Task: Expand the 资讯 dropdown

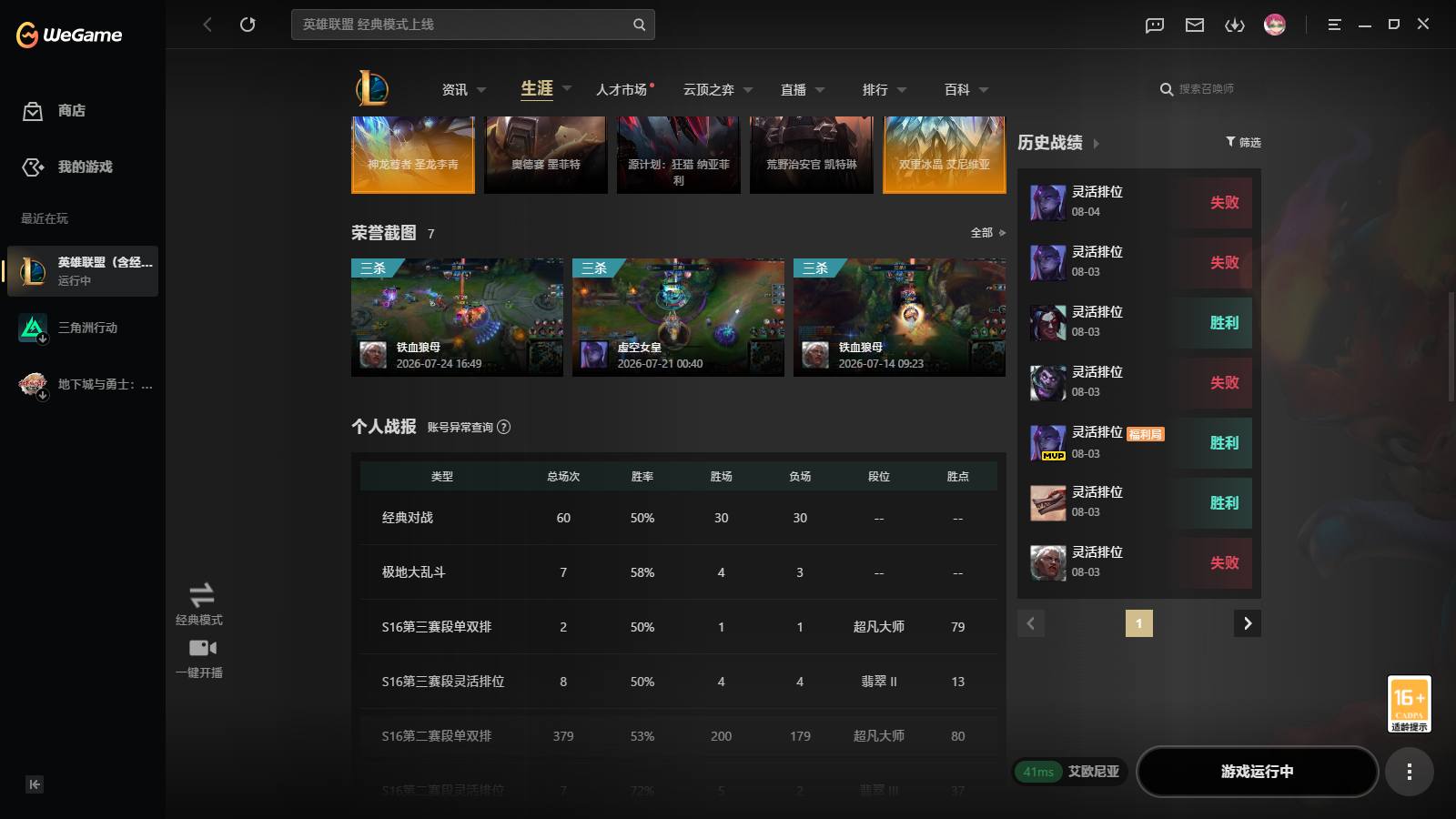Action: [481, 89]
